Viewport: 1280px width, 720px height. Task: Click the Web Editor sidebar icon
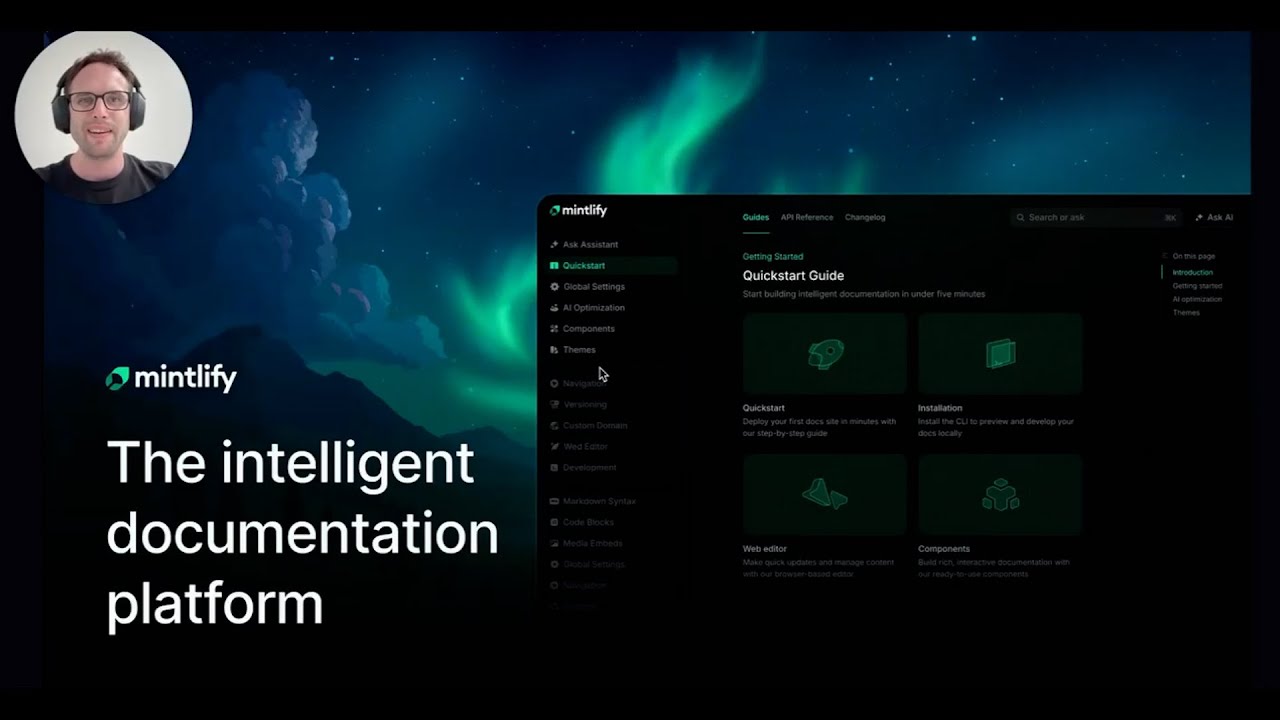click(554, 447)
